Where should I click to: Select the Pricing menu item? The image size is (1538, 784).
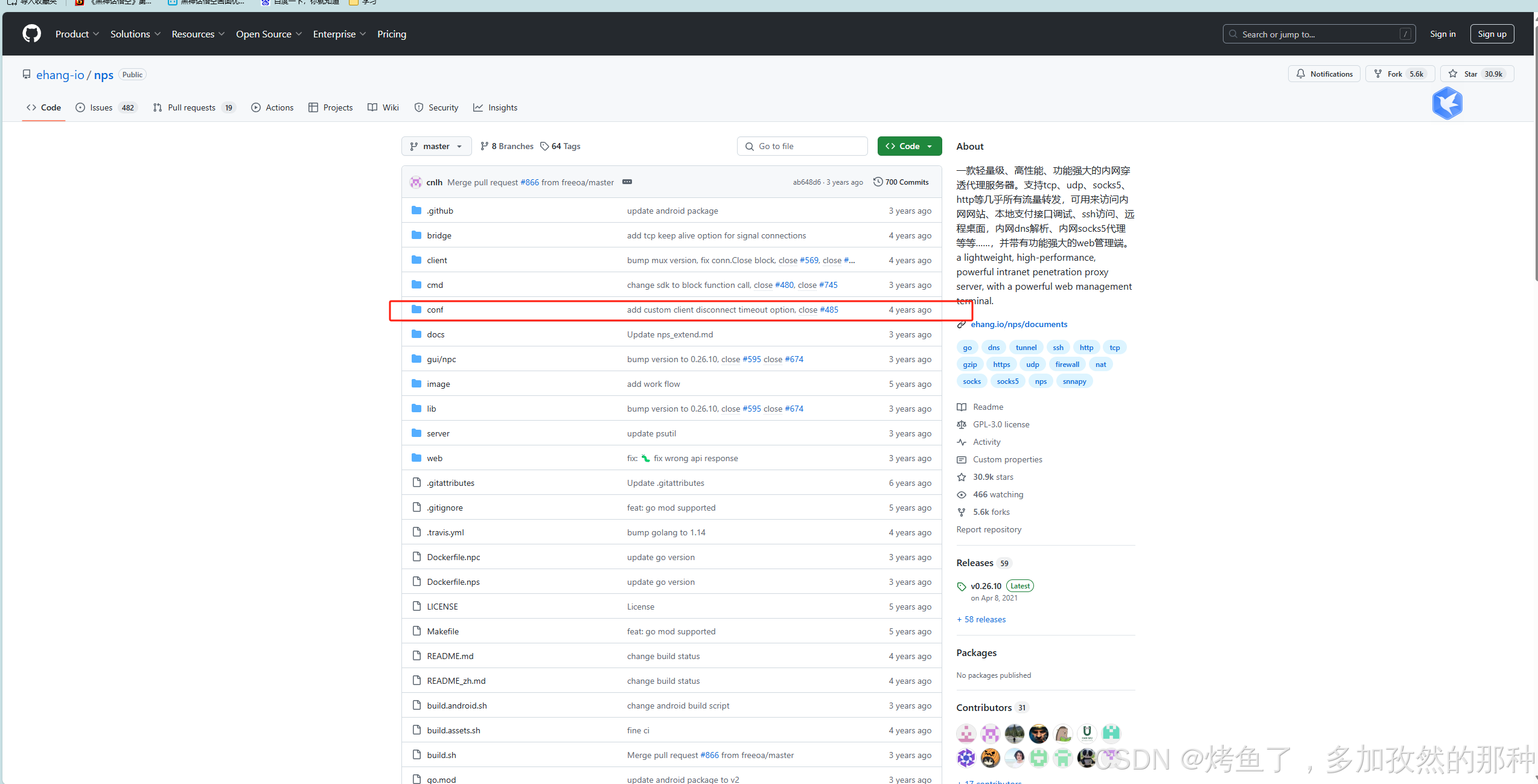[391, 34]
